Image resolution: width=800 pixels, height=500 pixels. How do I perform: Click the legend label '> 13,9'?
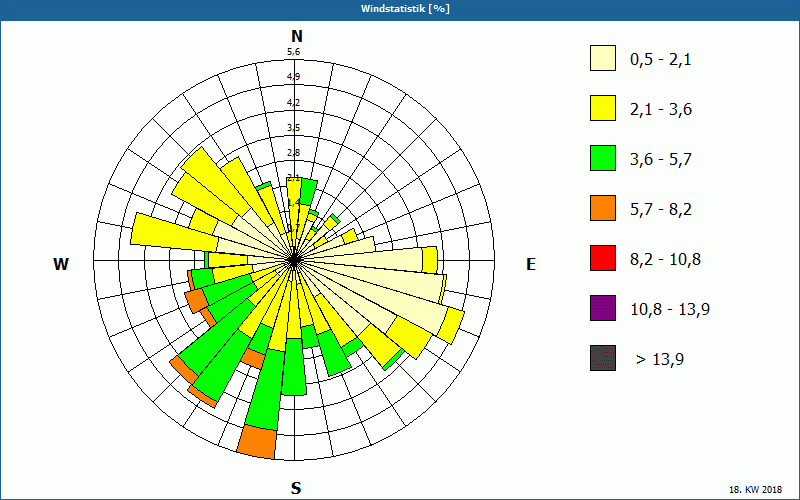(x=660, y=360)
